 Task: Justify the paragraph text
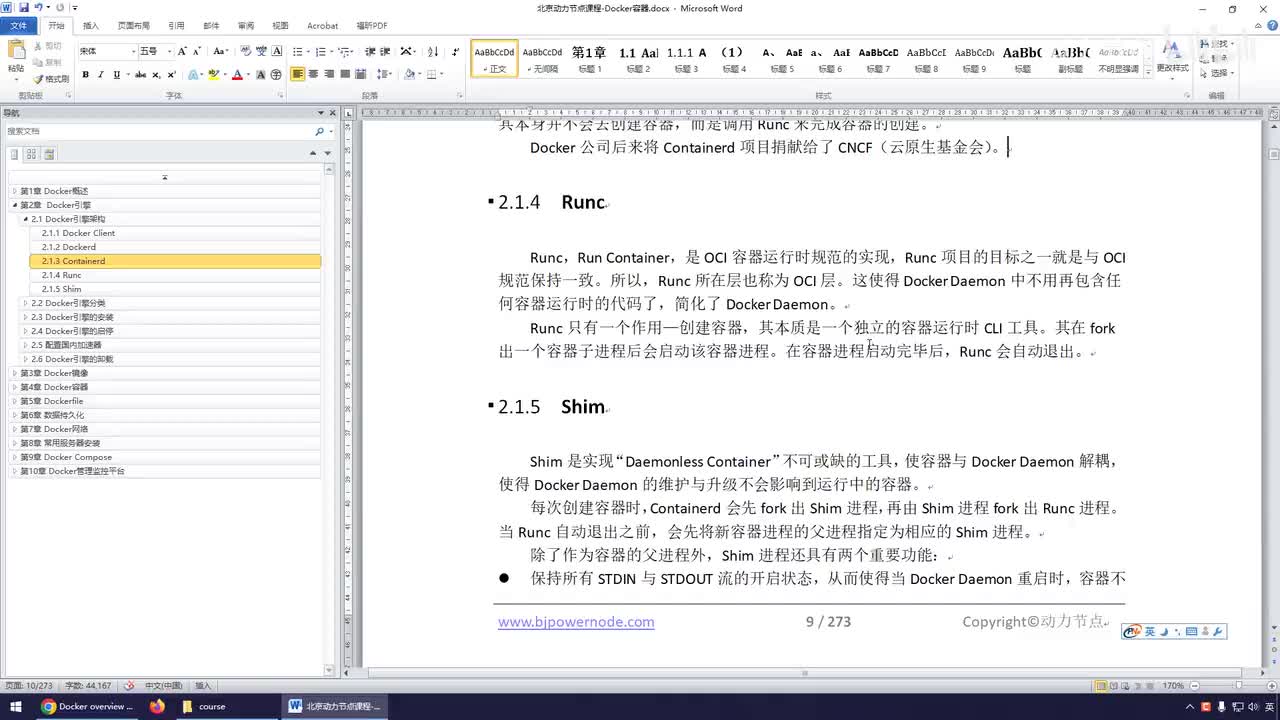click(345, 74)
